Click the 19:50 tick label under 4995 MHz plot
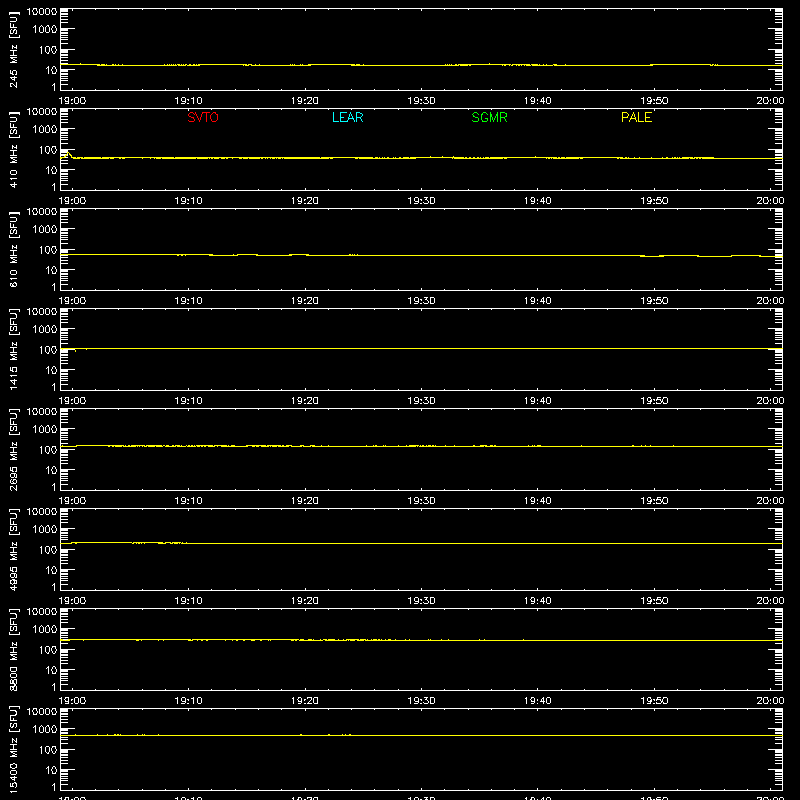 [x=654, y=601]
